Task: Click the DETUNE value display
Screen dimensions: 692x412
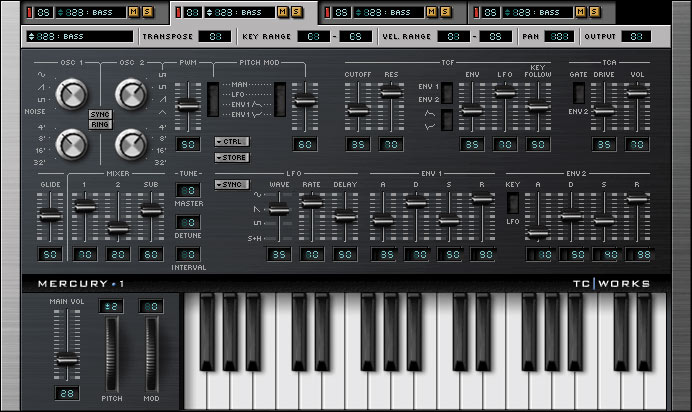Action: [x=188, y=222]
